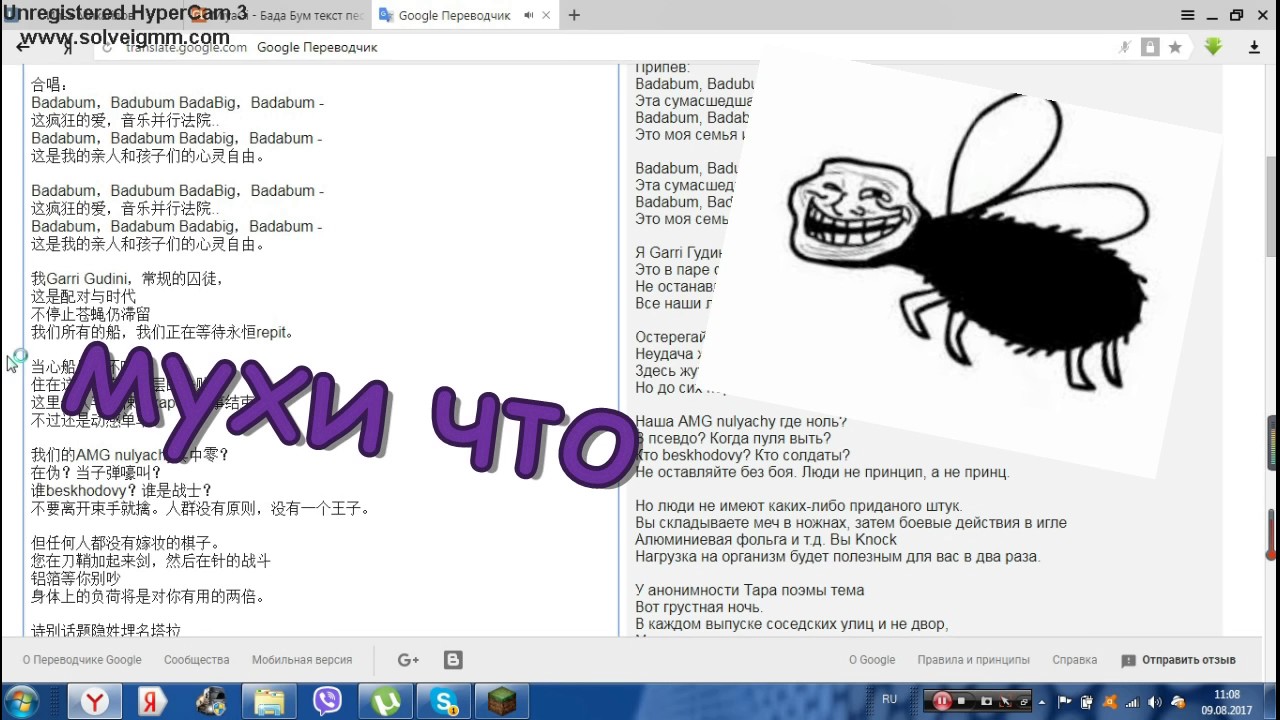Viewport: 1280px width, 720px height.
Task: Open a new tab with plus button
Action: pos(574,15)
